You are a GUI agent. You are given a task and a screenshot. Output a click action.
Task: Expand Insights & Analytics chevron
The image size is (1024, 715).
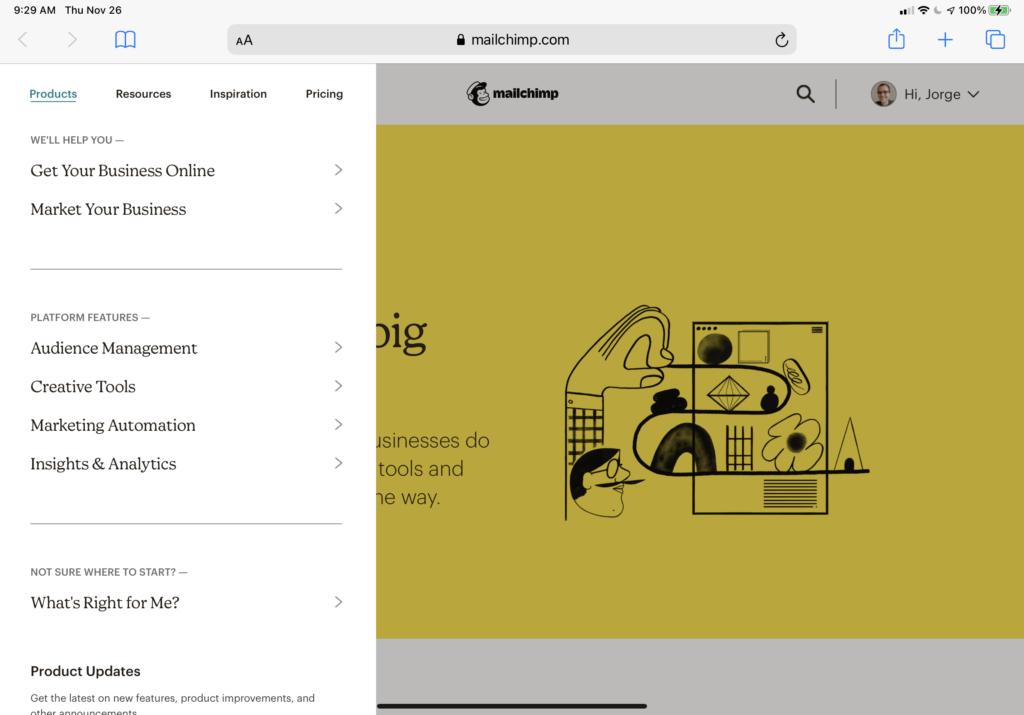pyautogui.click(x=338, y=463)
